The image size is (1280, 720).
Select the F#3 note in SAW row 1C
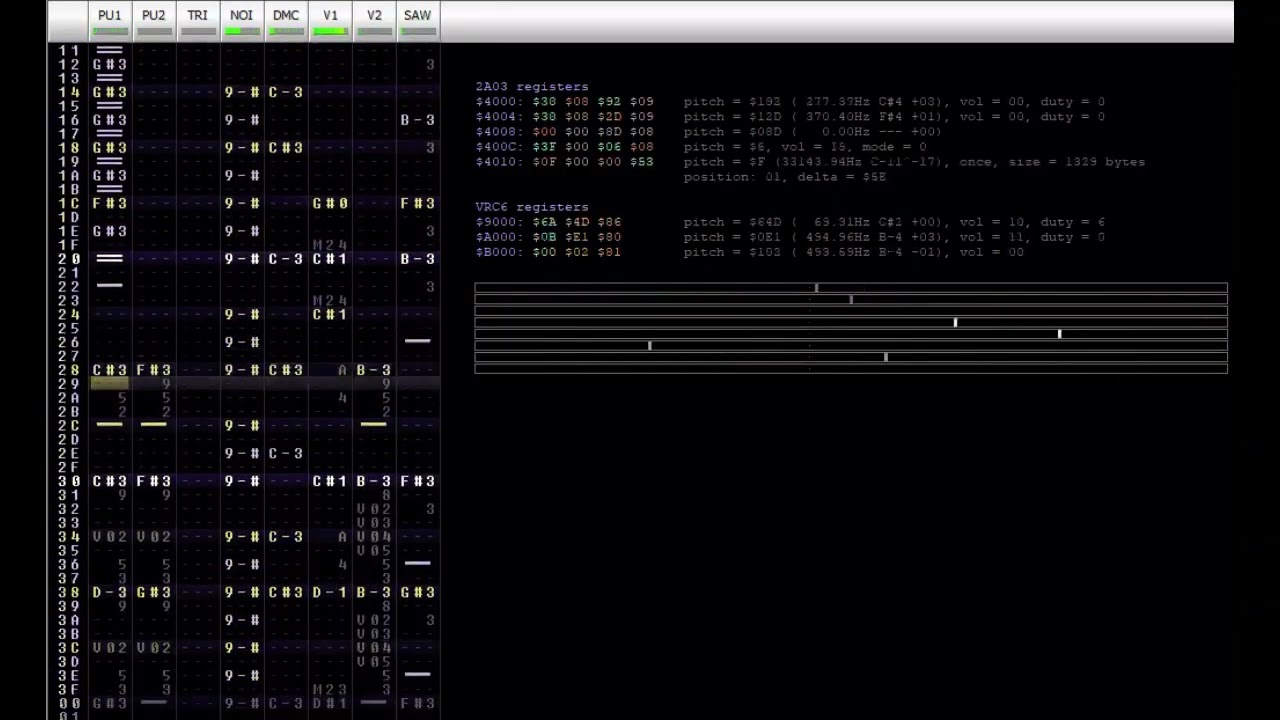pyautogui.click(x=418, y=203)
